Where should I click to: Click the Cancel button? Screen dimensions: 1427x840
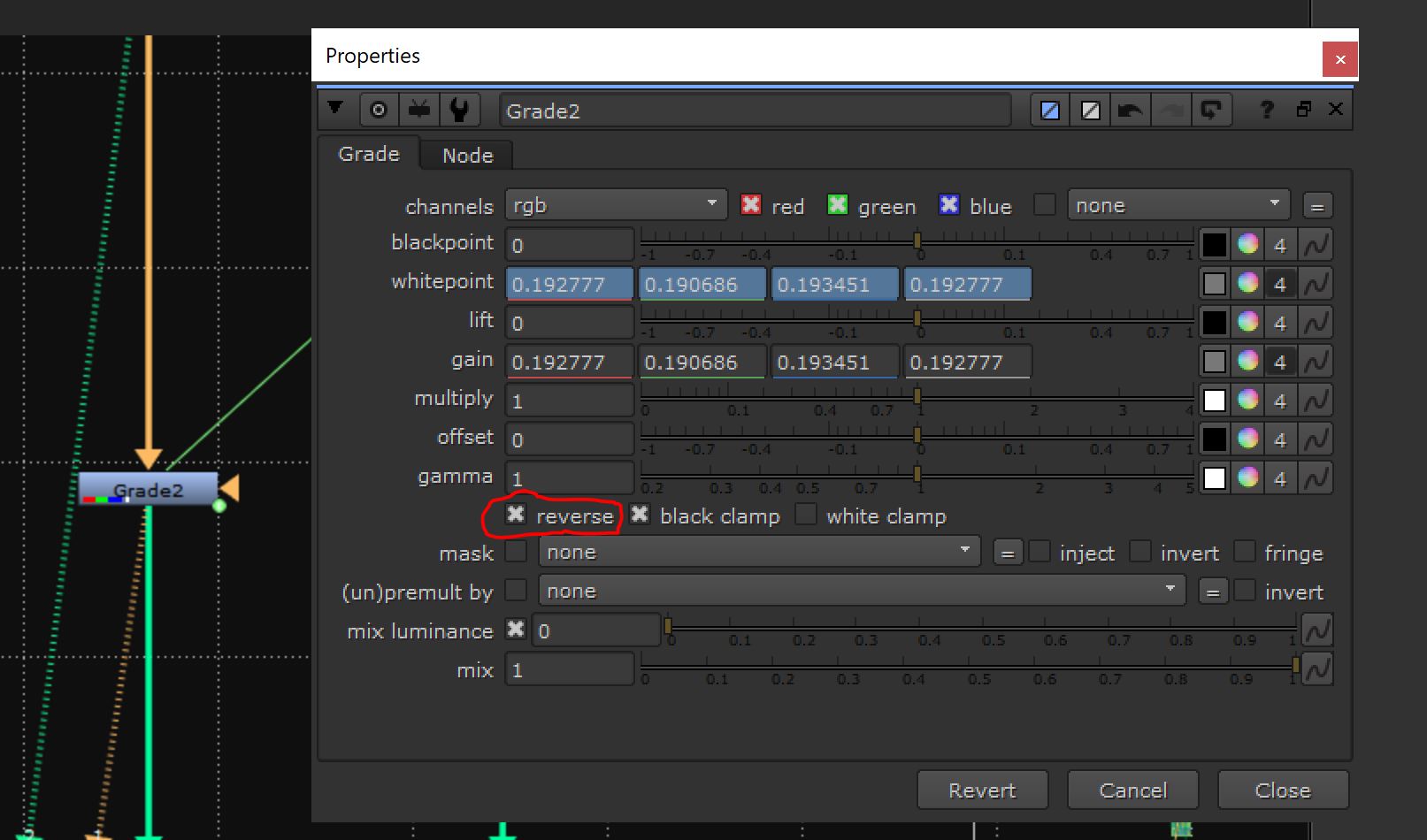point(1132,790)
